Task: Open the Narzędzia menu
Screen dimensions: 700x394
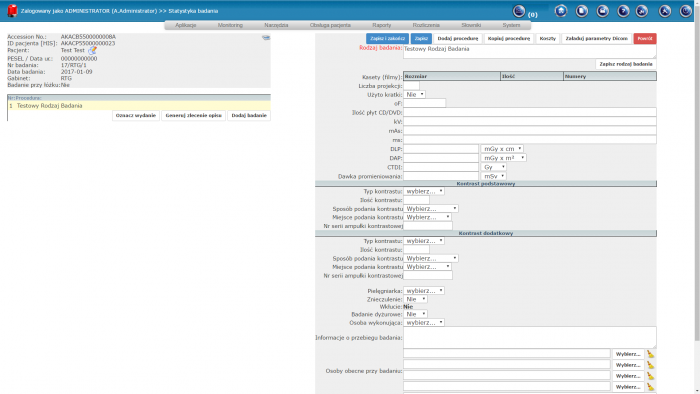Action: pos(276,25)
